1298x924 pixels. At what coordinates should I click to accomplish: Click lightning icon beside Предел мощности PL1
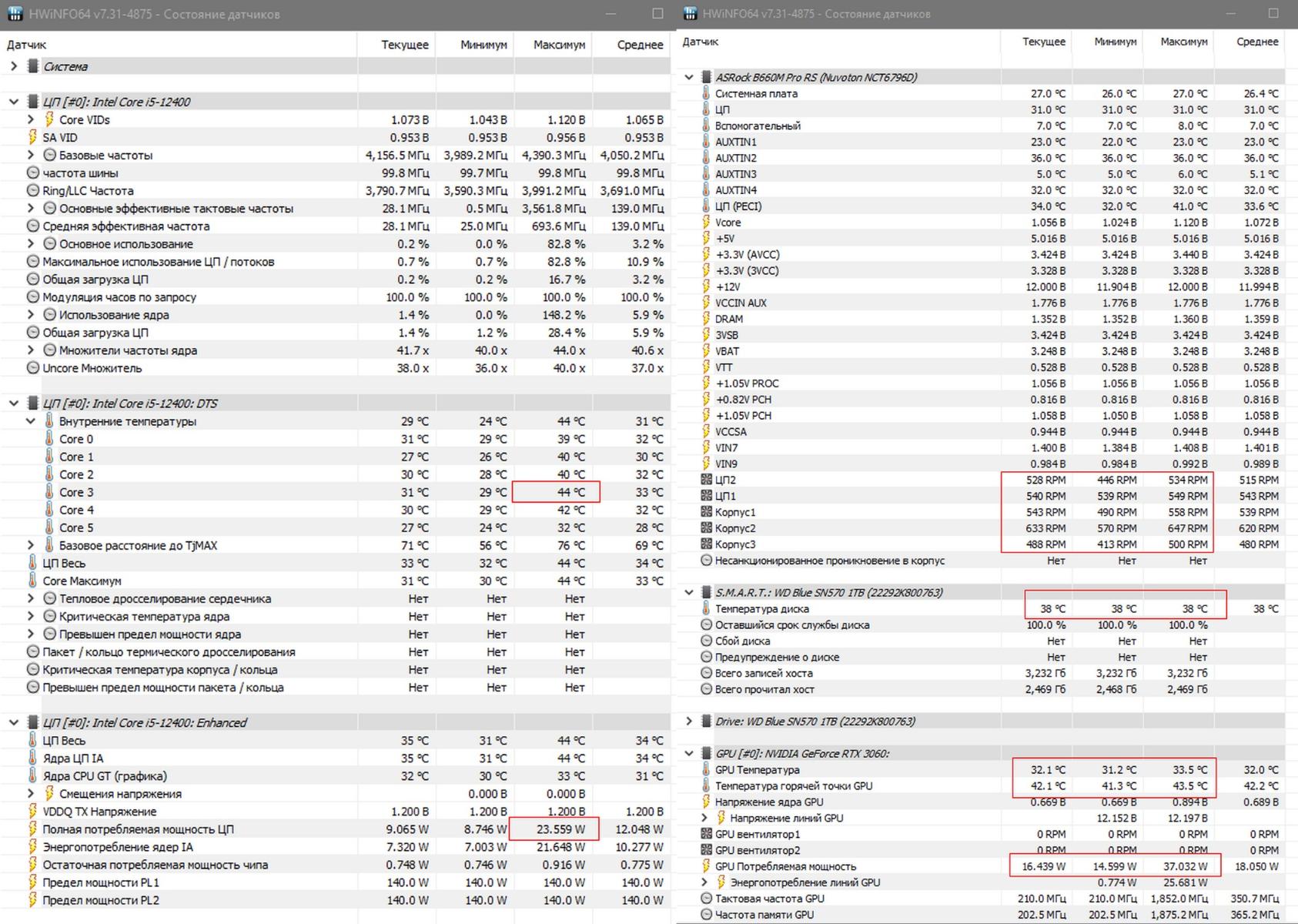coord(32,882)
